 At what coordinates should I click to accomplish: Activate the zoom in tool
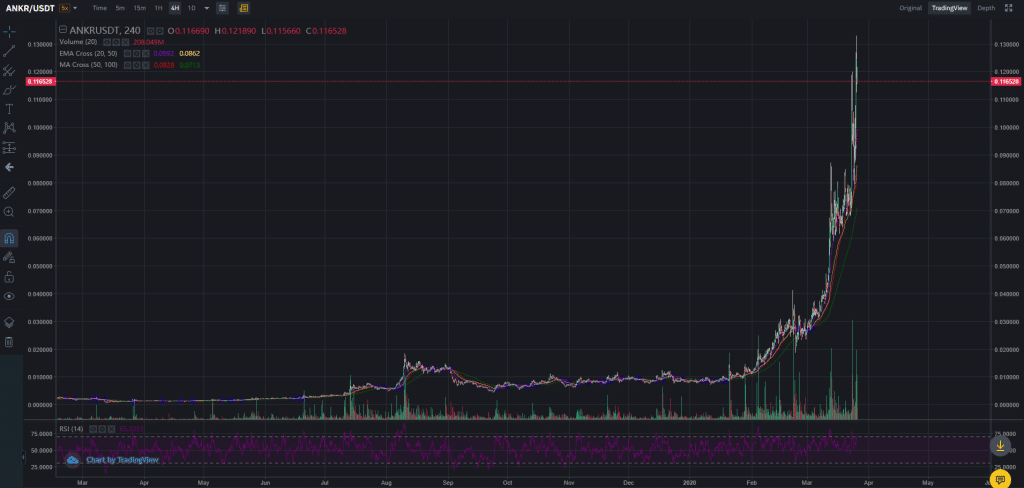9,212
